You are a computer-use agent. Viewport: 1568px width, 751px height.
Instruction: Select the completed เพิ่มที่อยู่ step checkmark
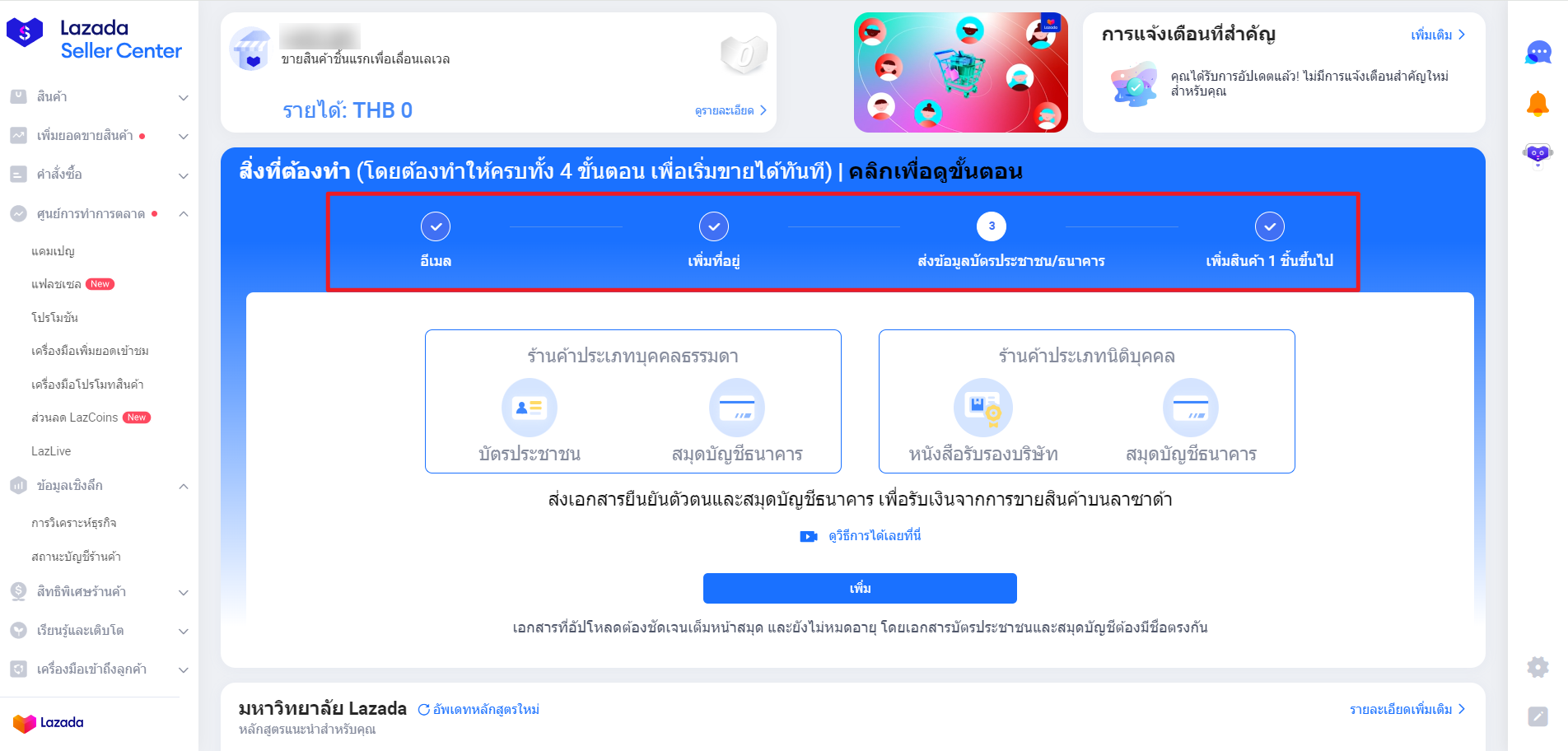714,226
